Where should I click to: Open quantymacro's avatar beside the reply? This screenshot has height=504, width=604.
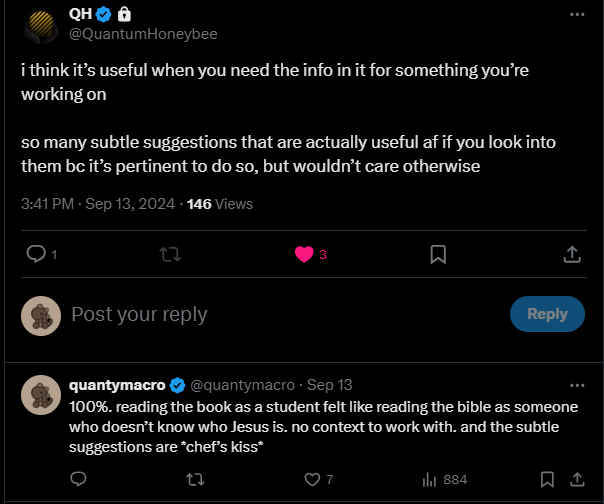pos(41,395)
